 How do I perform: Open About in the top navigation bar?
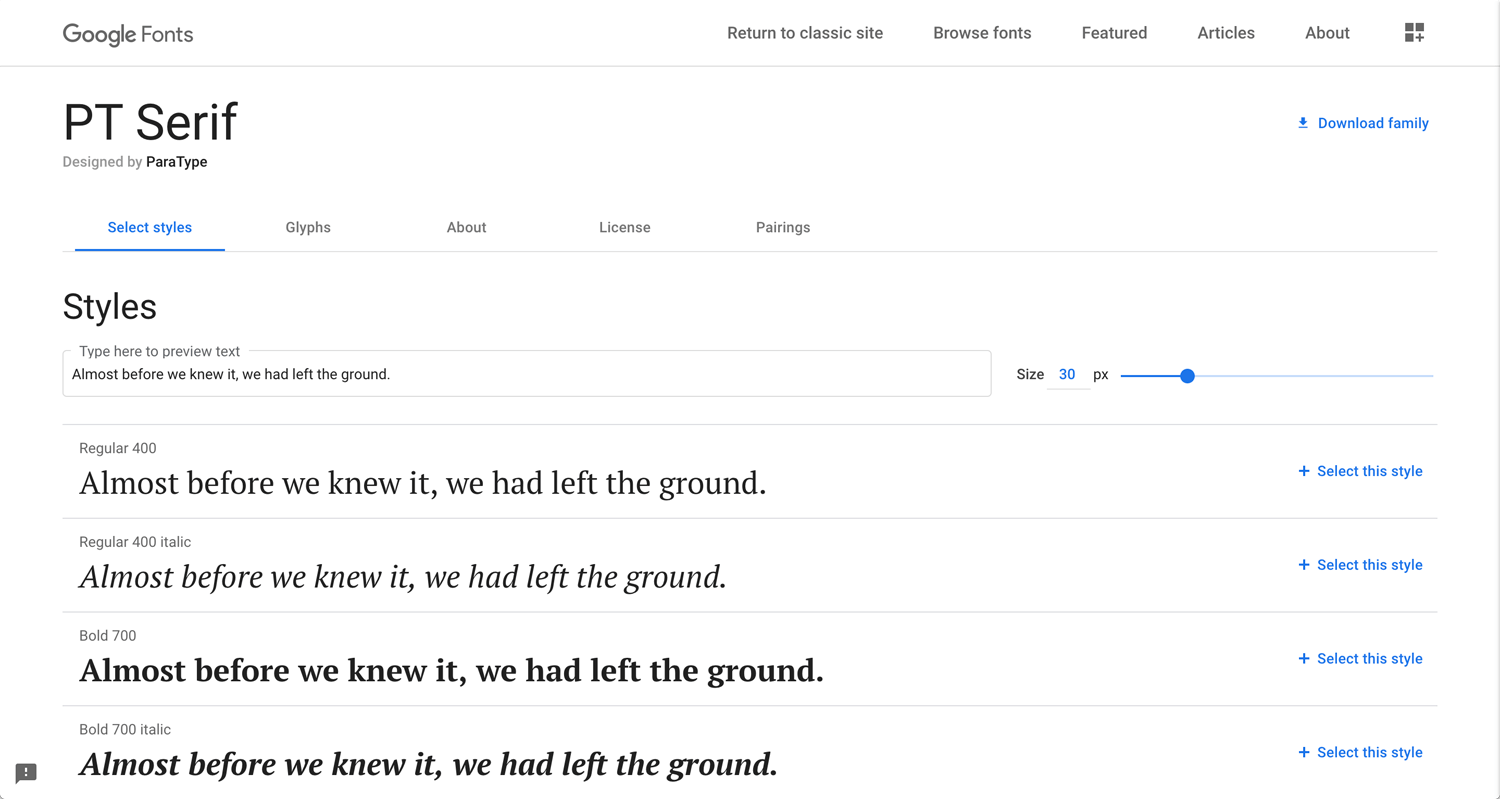tap(1327, 33)
